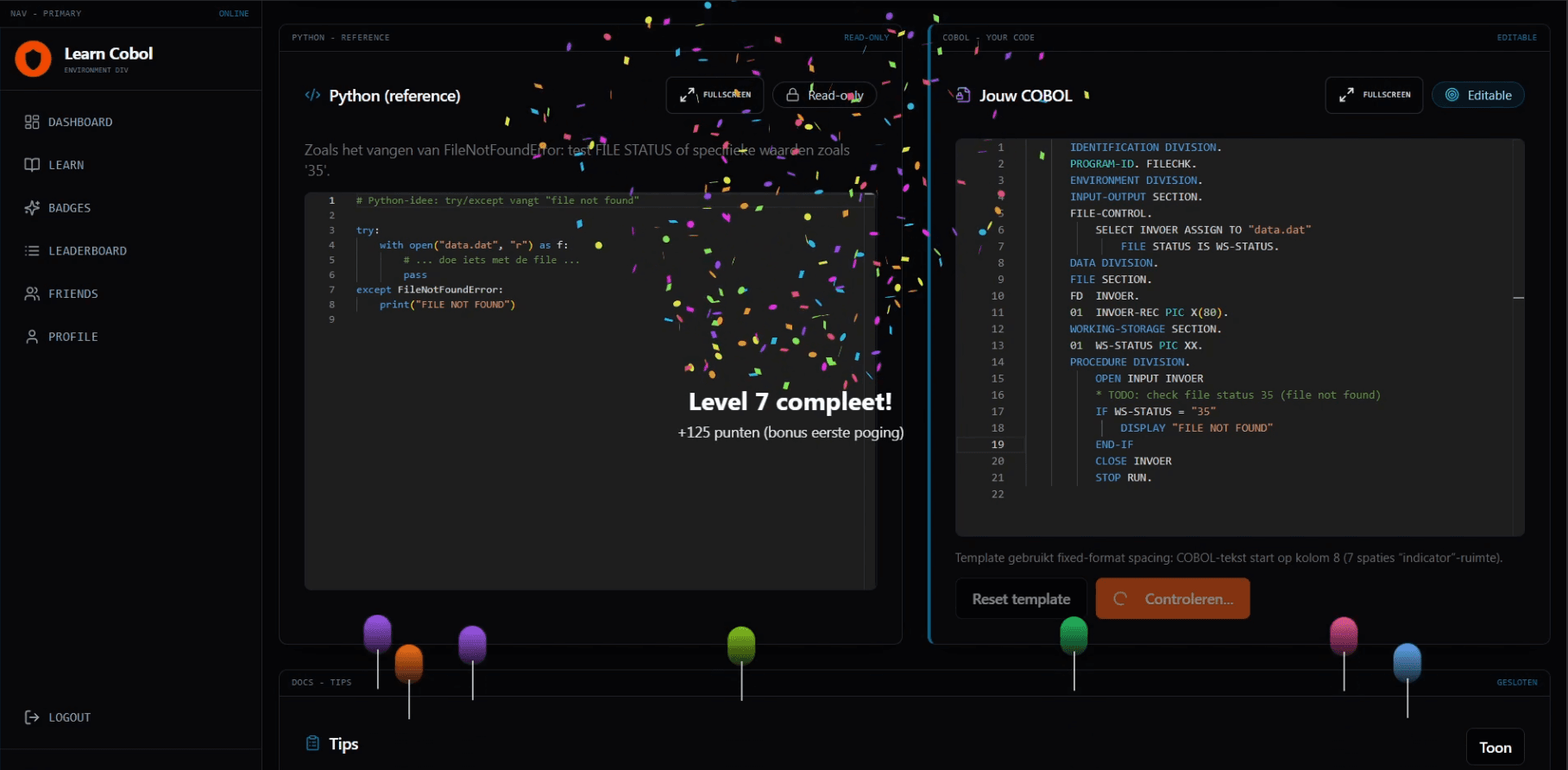Click the WORKING-STORAGE SECTION line
This screenshot has width=1568, height=770.
(1146, 329)
